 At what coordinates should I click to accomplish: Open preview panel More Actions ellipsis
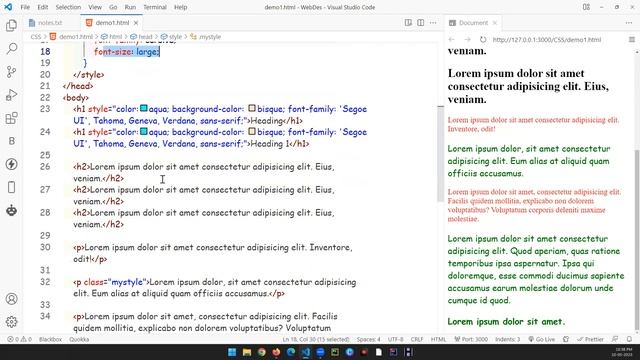click(x=629, y=23)
